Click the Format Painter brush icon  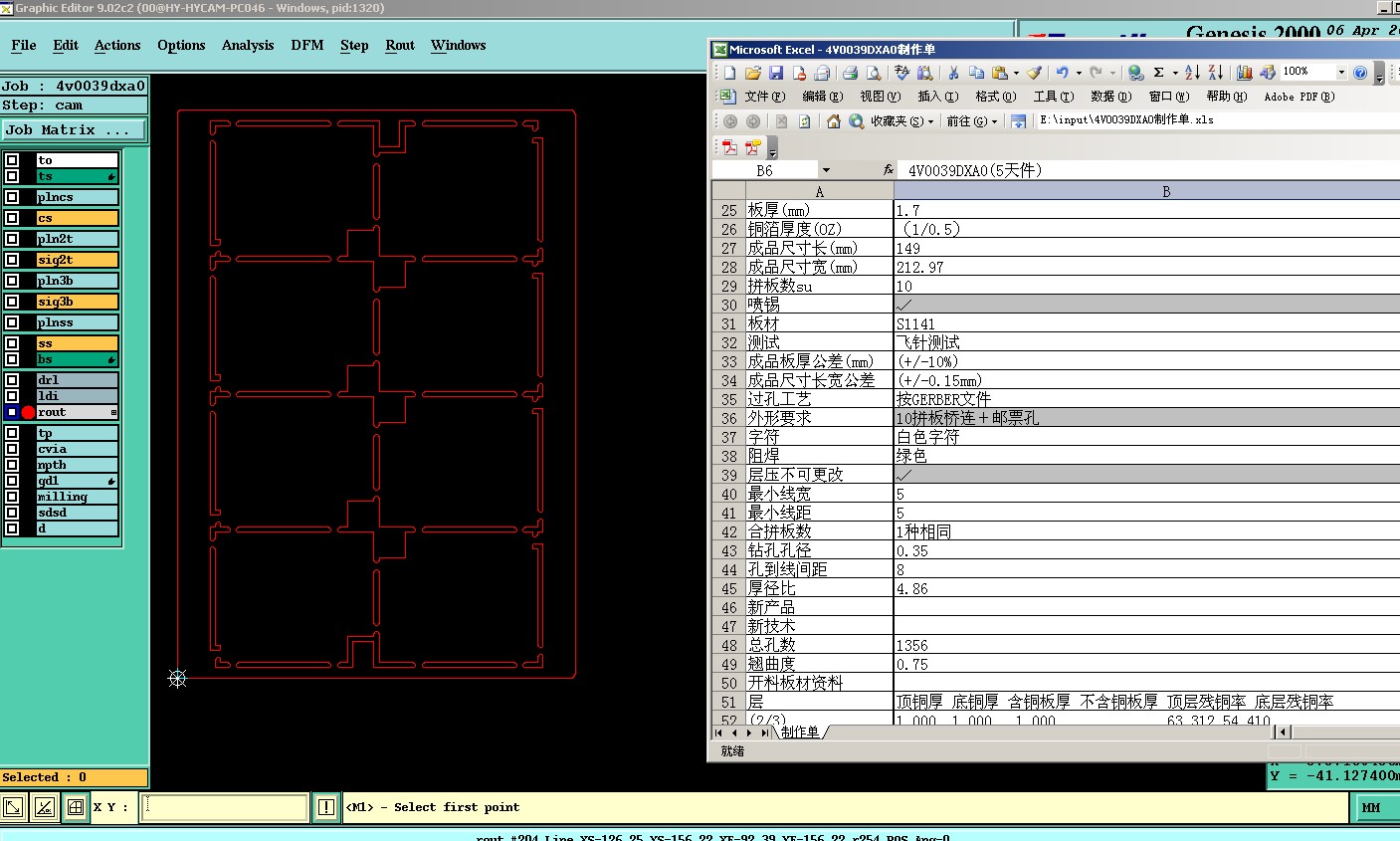tap(1035, 73)
